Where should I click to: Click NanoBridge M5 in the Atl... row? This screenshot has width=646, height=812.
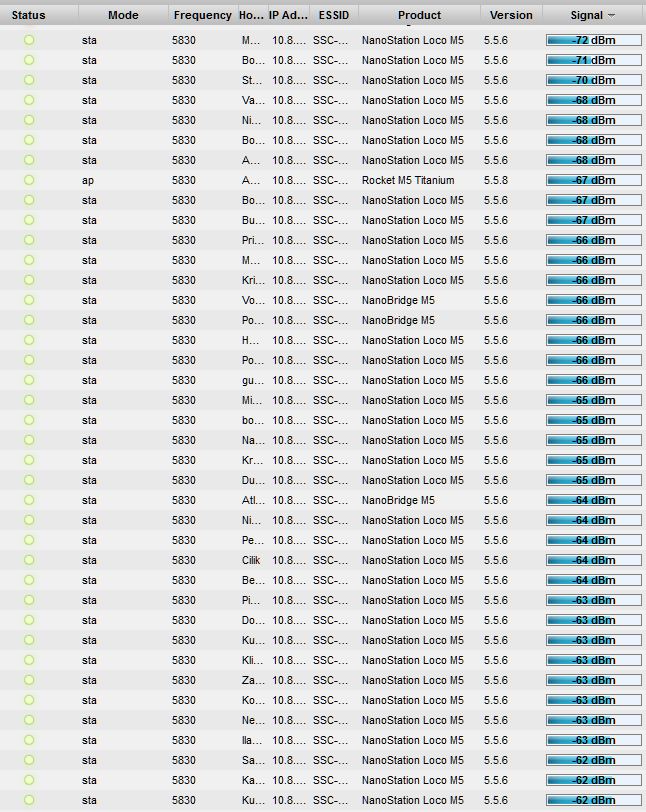[x=398, y=500]
